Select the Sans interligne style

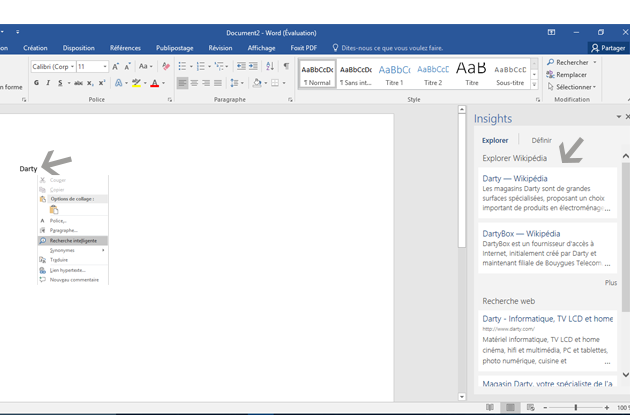pos(356,74)
